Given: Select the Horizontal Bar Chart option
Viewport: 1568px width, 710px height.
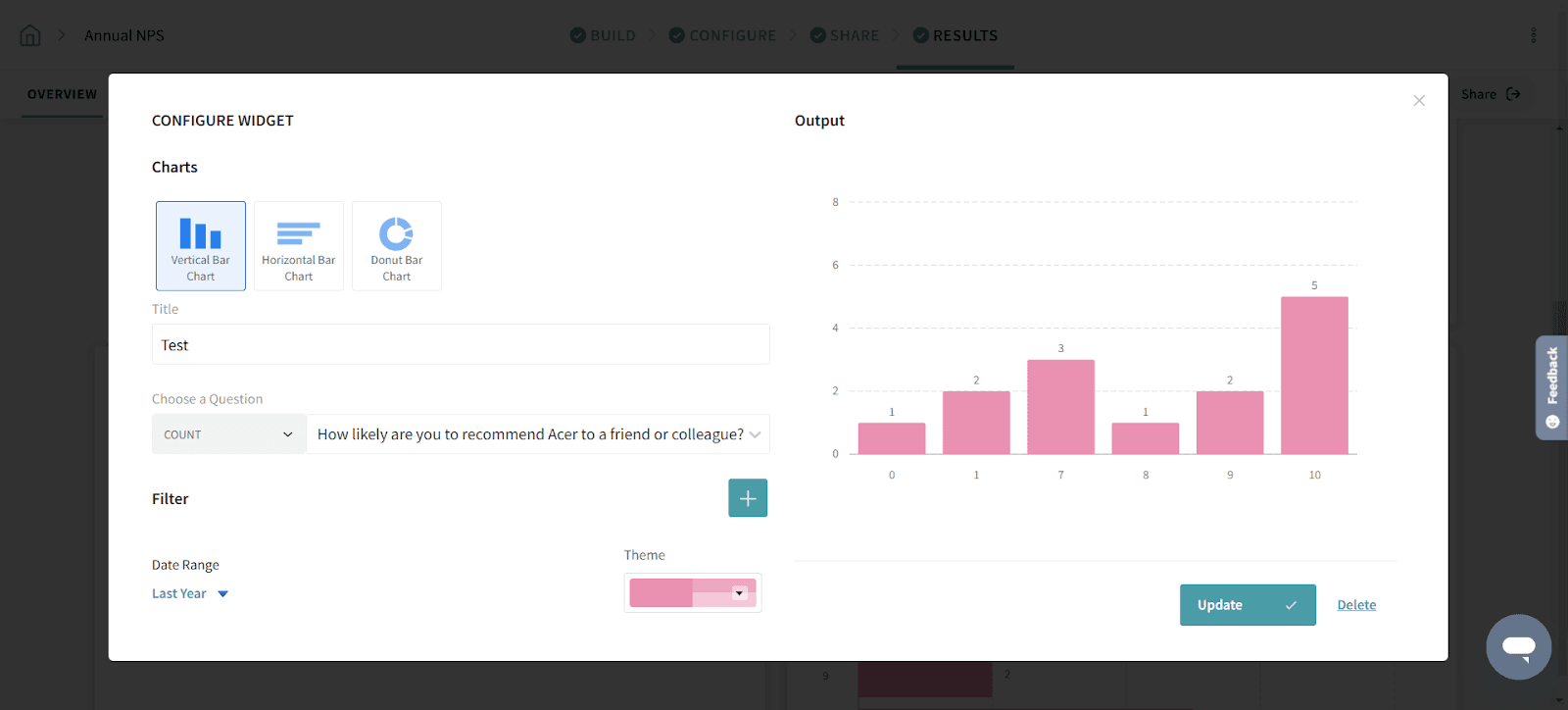Looking at the screenshot, I should tap(299, 246).
